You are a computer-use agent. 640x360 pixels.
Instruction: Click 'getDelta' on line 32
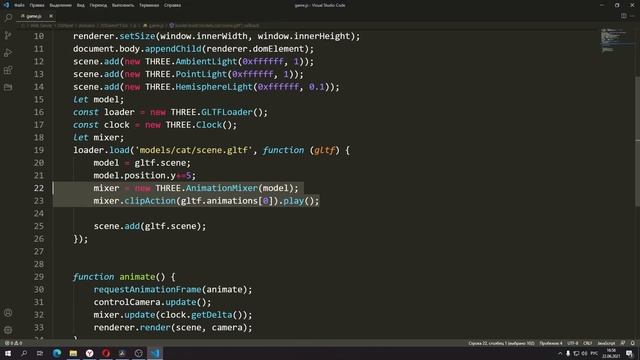click(x=211, y=315)
